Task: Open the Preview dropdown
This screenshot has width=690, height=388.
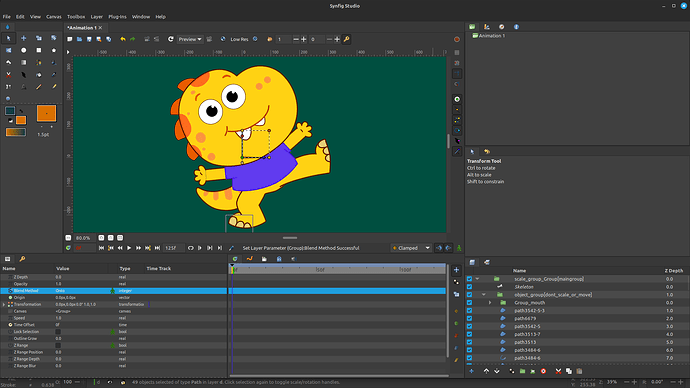Action: pyautogui.click(x=190, y=39)
